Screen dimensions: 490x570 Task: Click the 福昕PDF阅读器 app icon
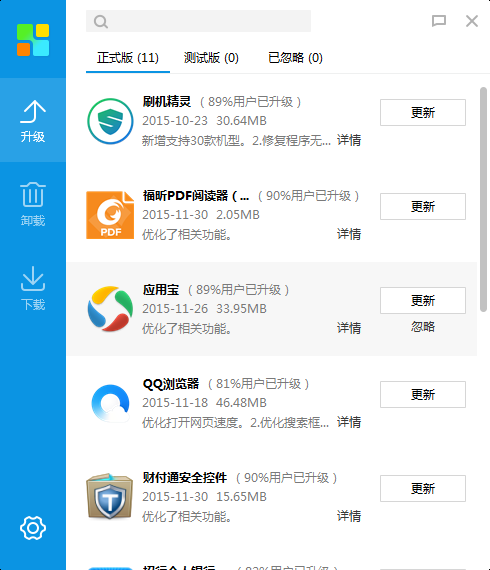pos(110,215)
